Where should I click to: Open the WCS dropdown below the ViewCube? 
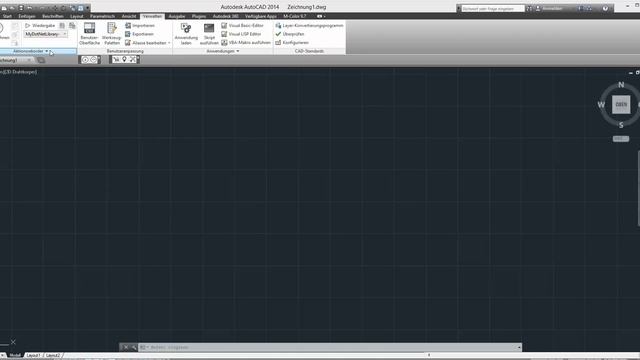pos(621,139)
